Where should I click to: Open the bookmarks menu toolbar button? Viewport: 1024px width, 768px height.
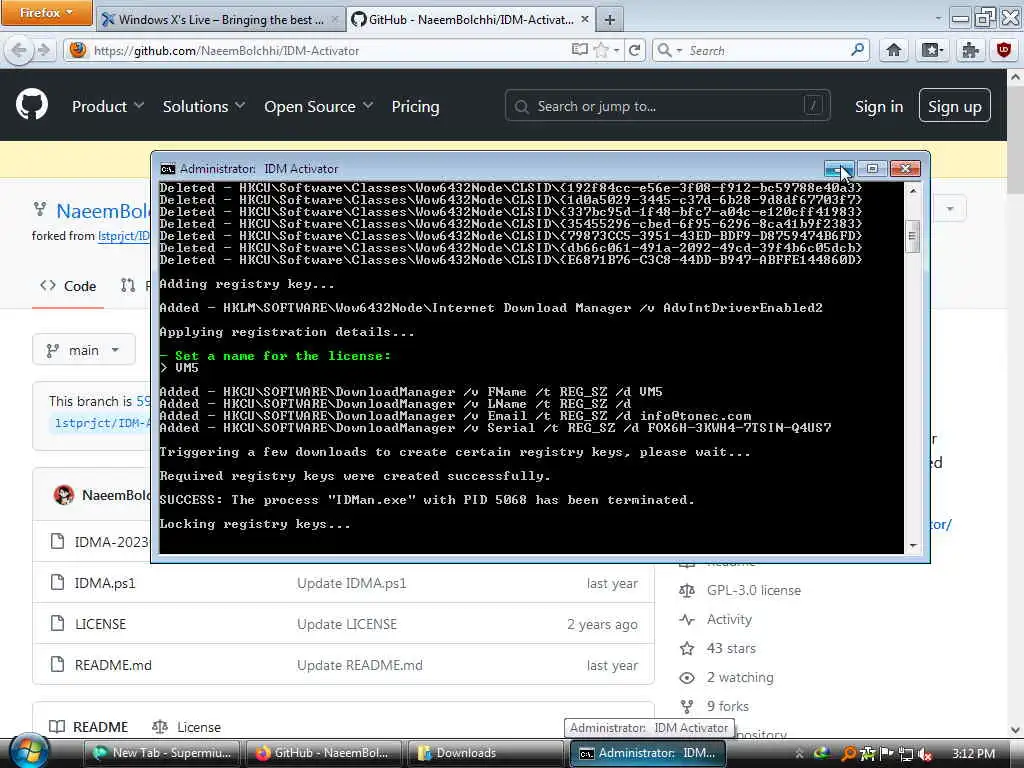click(932, 50)
